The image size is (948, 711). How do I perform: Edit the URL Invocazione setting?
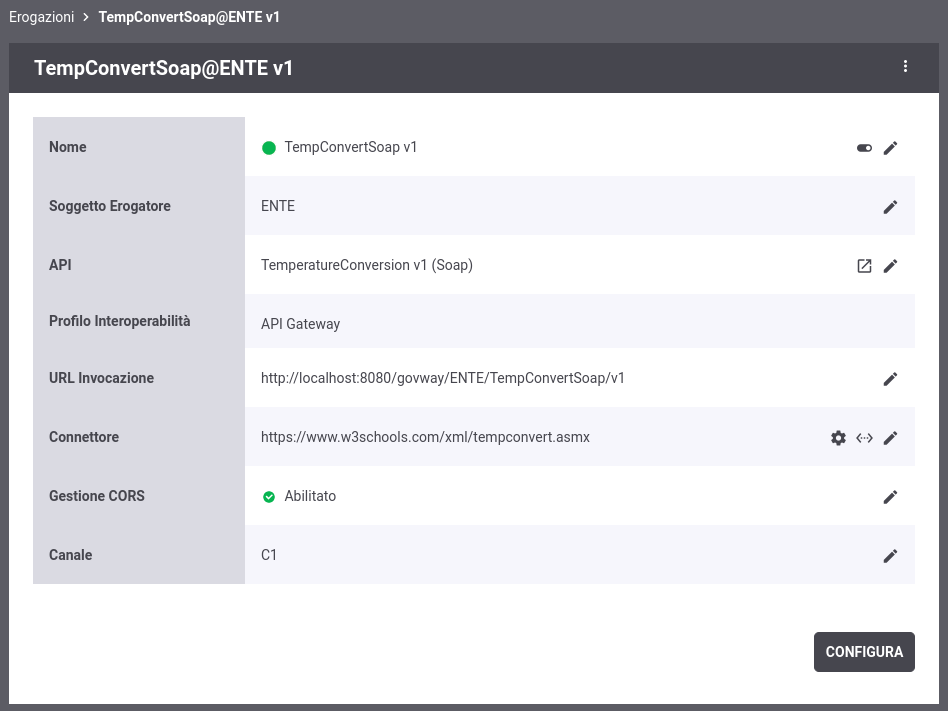890,379
